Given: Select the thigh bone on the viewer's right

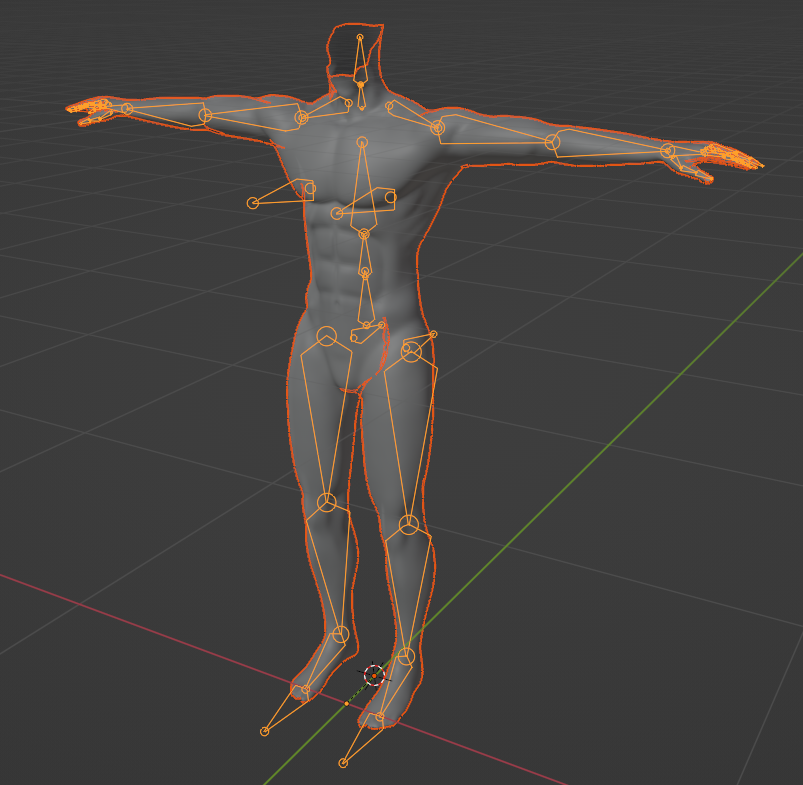Looking at the screenshot, I should pyautogui.click(x=410, y=438).
